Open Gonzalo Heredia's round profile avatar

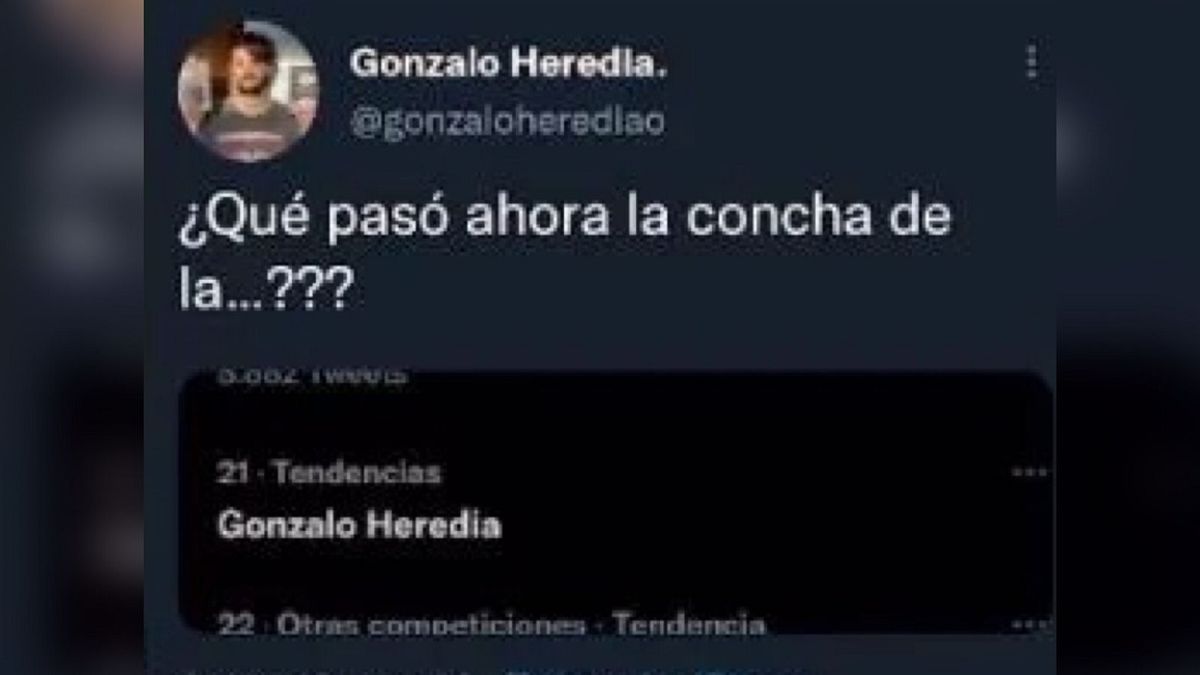(248, 91)
